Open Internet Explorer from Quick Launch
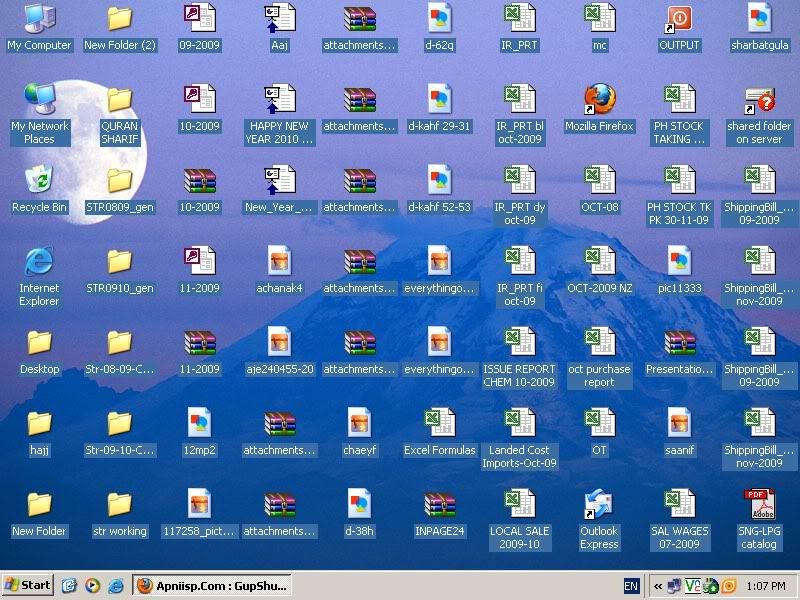Image resolution: width=800 pixels, height=600 pixels. [116, 586]
